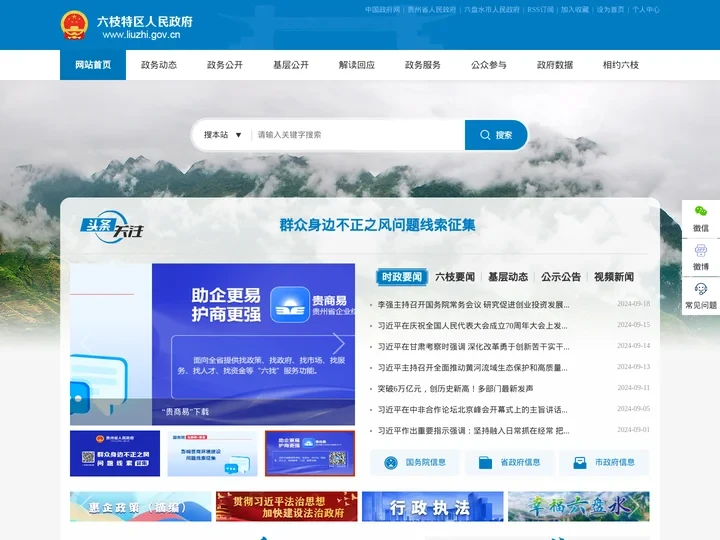720x540 pixels.
Task: Open the 政务动态 nav menu
Action: (159, 65)
